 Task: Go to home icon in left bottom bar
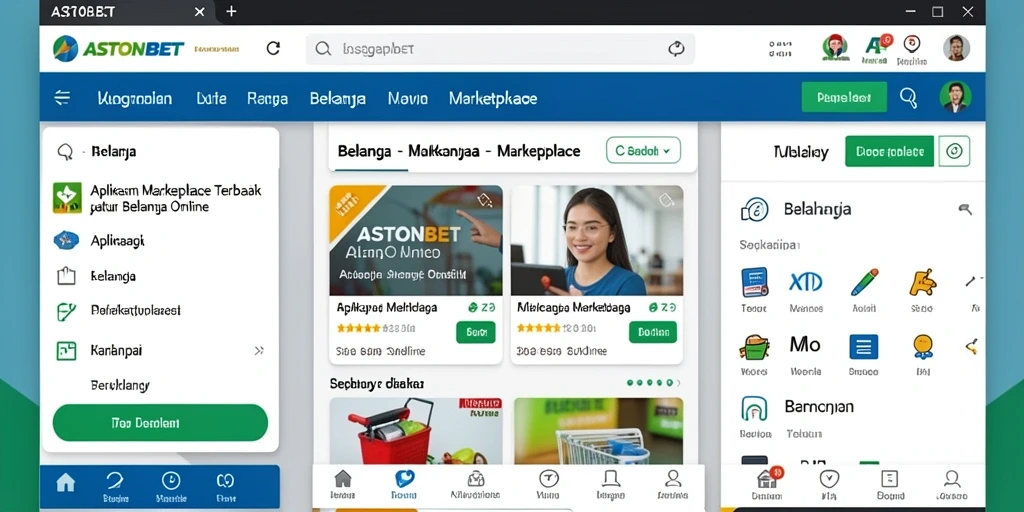65,483
